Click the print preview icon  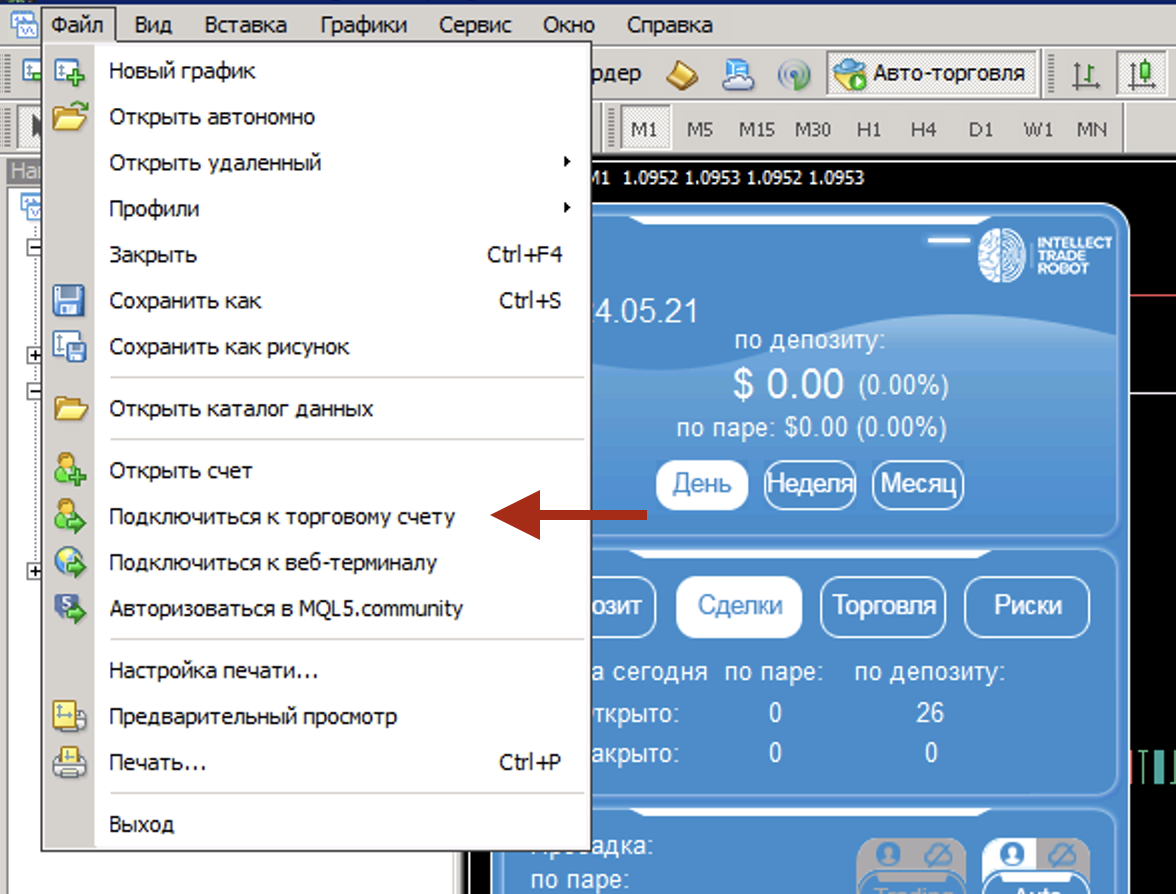(70, 716)
